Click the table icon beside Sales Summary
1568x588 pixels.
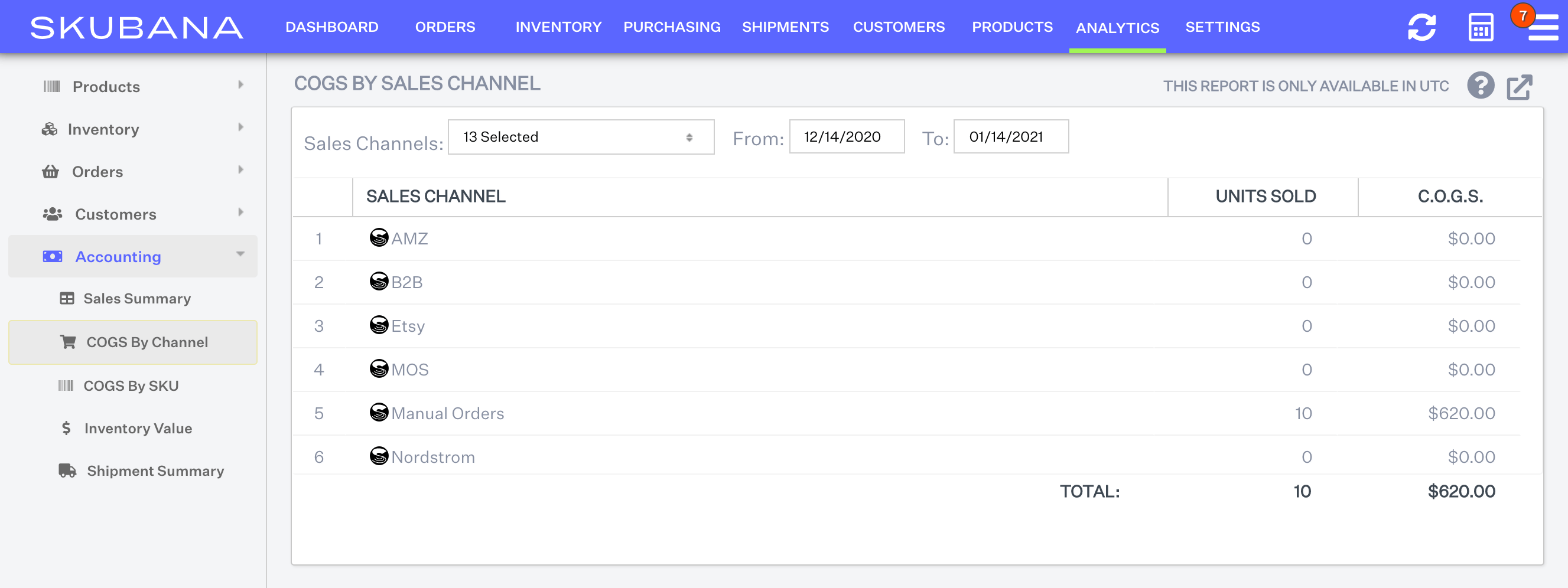coord(67,299)
